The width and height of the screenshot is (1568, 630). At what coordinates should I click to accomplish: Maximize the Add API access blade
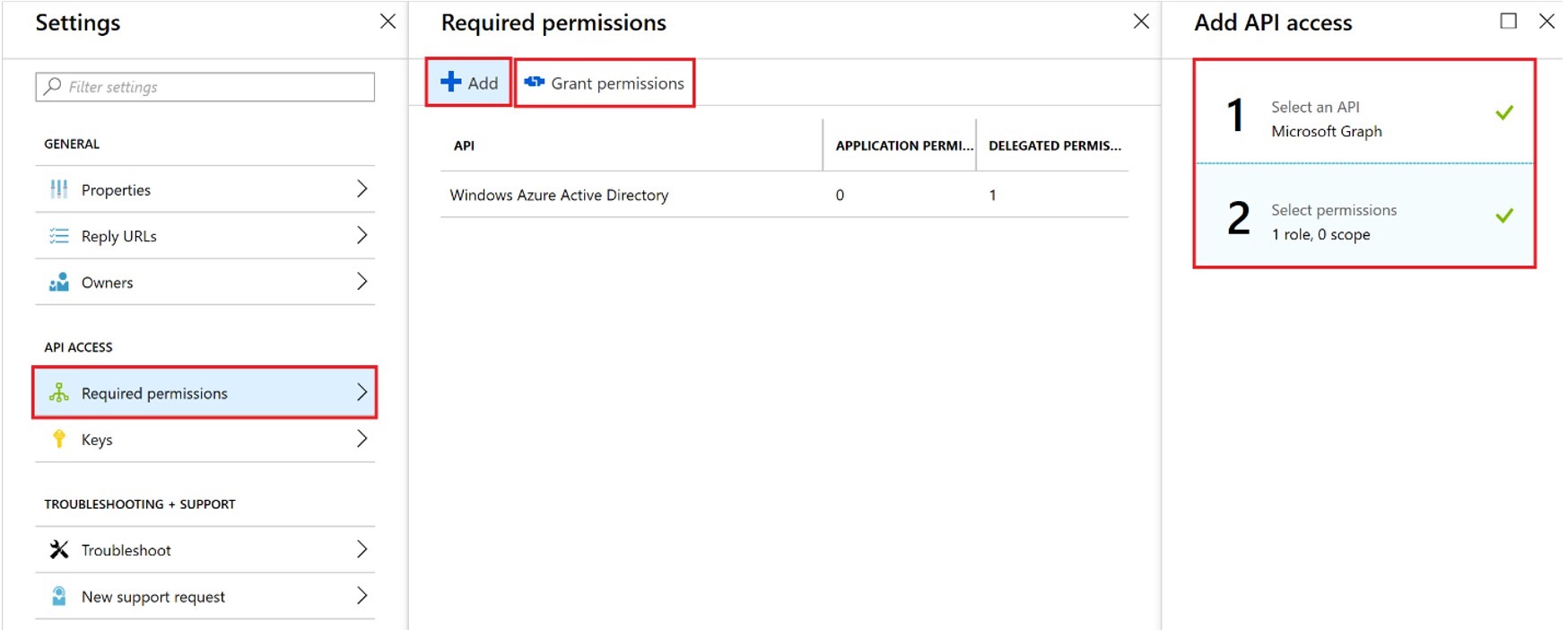[1509, 21]
